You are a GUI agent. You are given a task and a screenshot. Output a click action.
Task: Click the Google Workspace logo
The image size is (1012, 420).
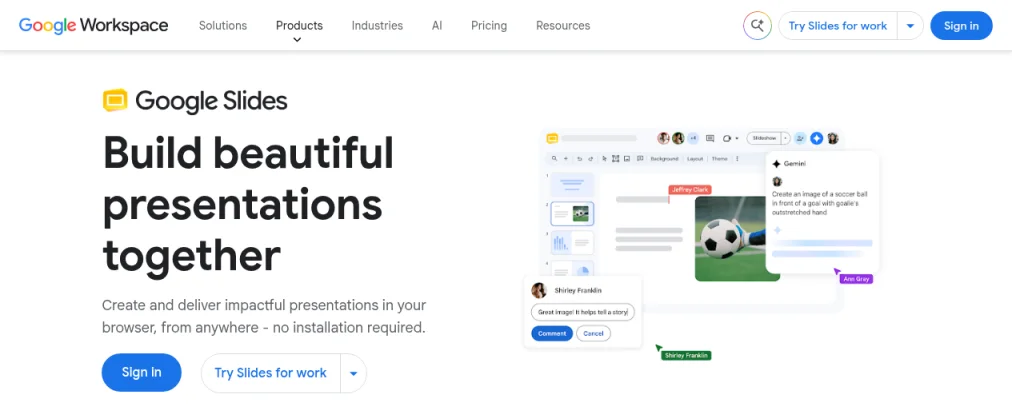pos(94,26)
